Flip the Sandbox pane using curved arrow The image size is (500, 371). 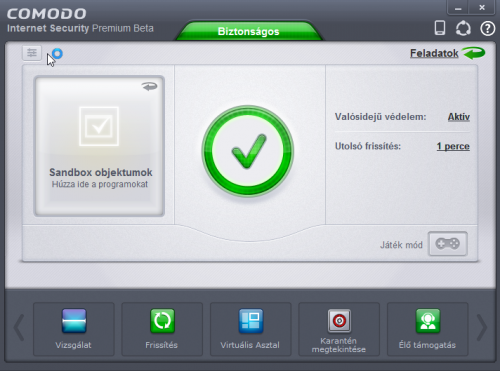click(149, 86)
